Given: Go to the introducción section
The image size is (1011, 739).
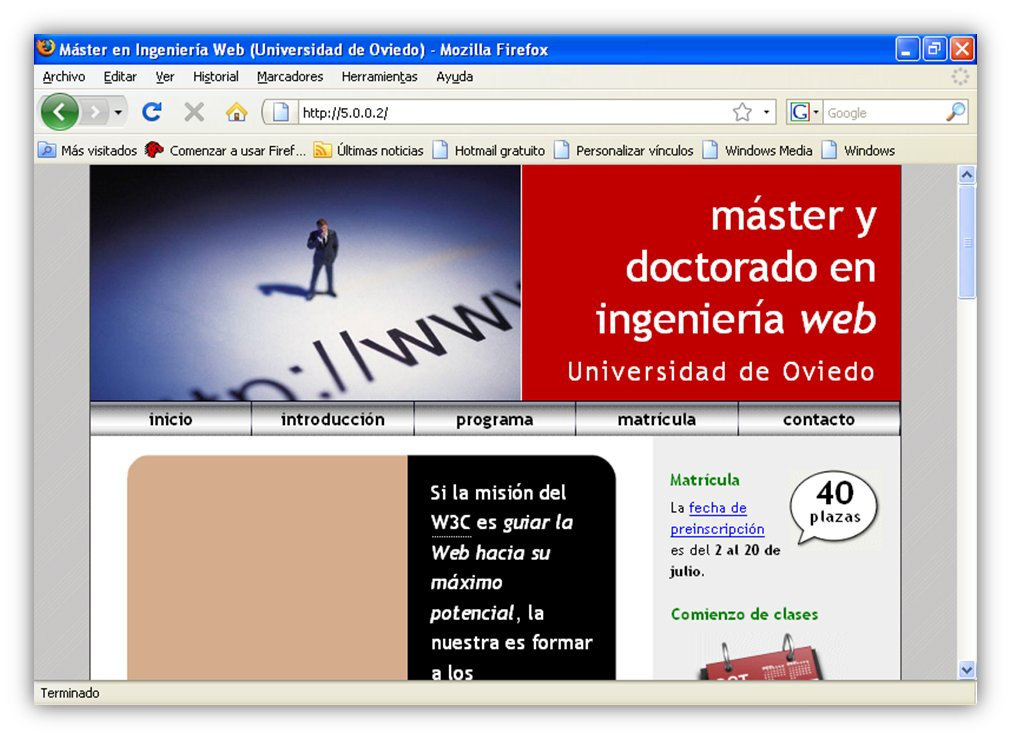Looking at the screenshot, I should pyautogui.click(x=333, y=419).
